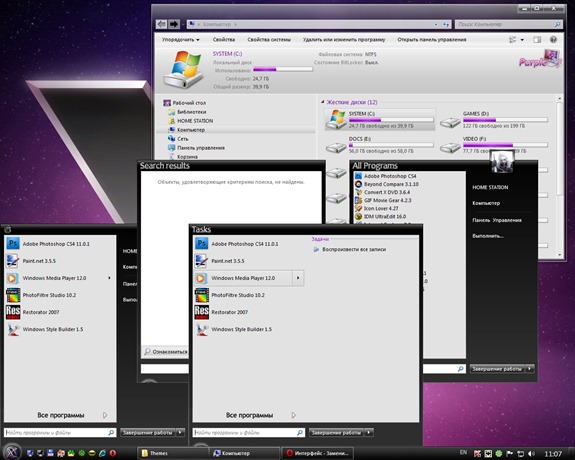Click the user avatar in All Programs
575x460 pixels.
click(502, 162)
